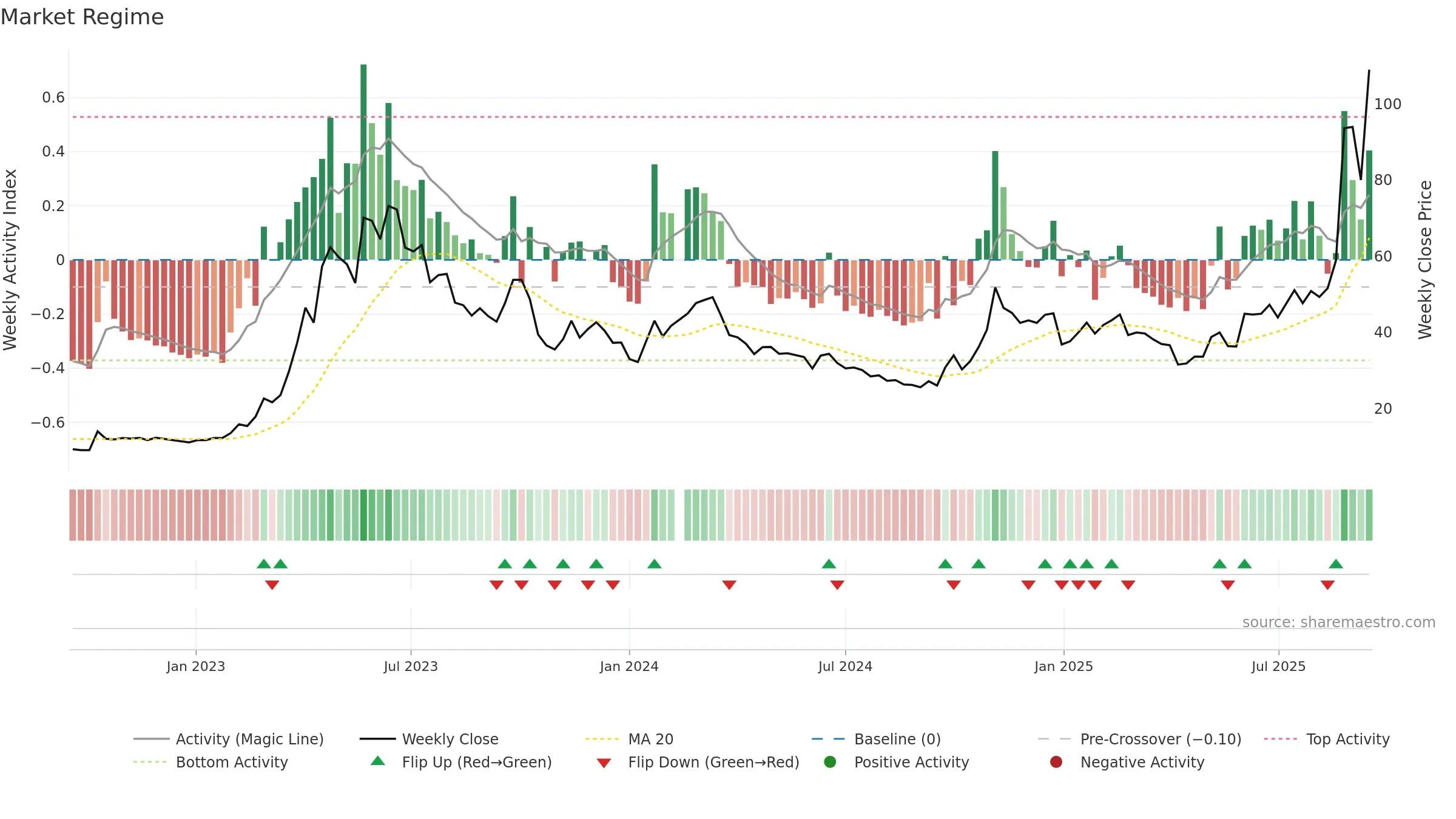Viewport: 1456px width, 819px height.
Task: Click the 100 right axis tick label
Action: click(1387, 104)
